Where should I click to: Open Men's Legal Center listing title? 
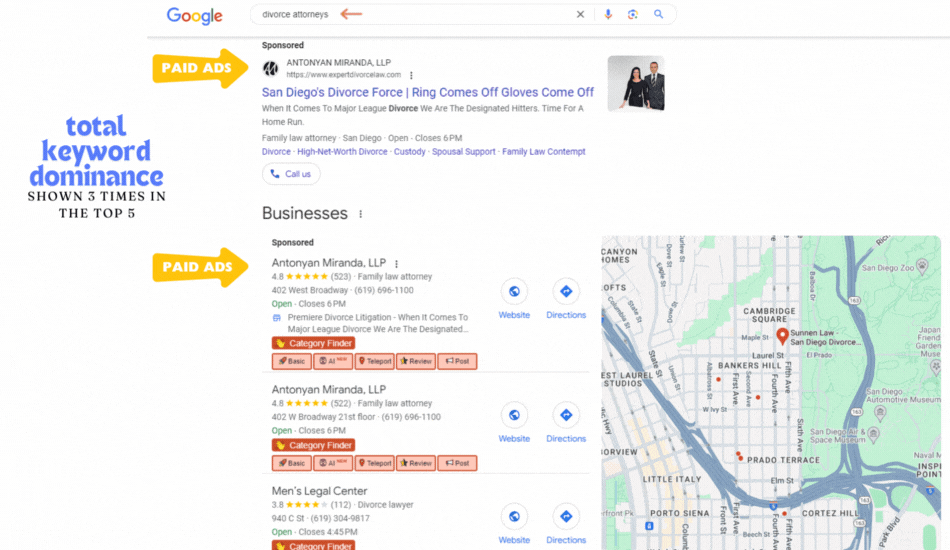tap(319, 491)
